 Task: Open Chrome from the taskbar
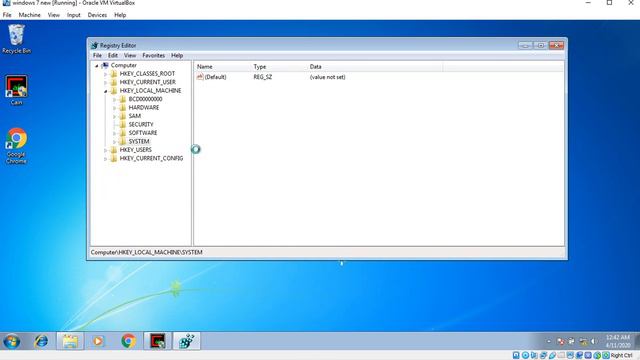pos(128,341)
